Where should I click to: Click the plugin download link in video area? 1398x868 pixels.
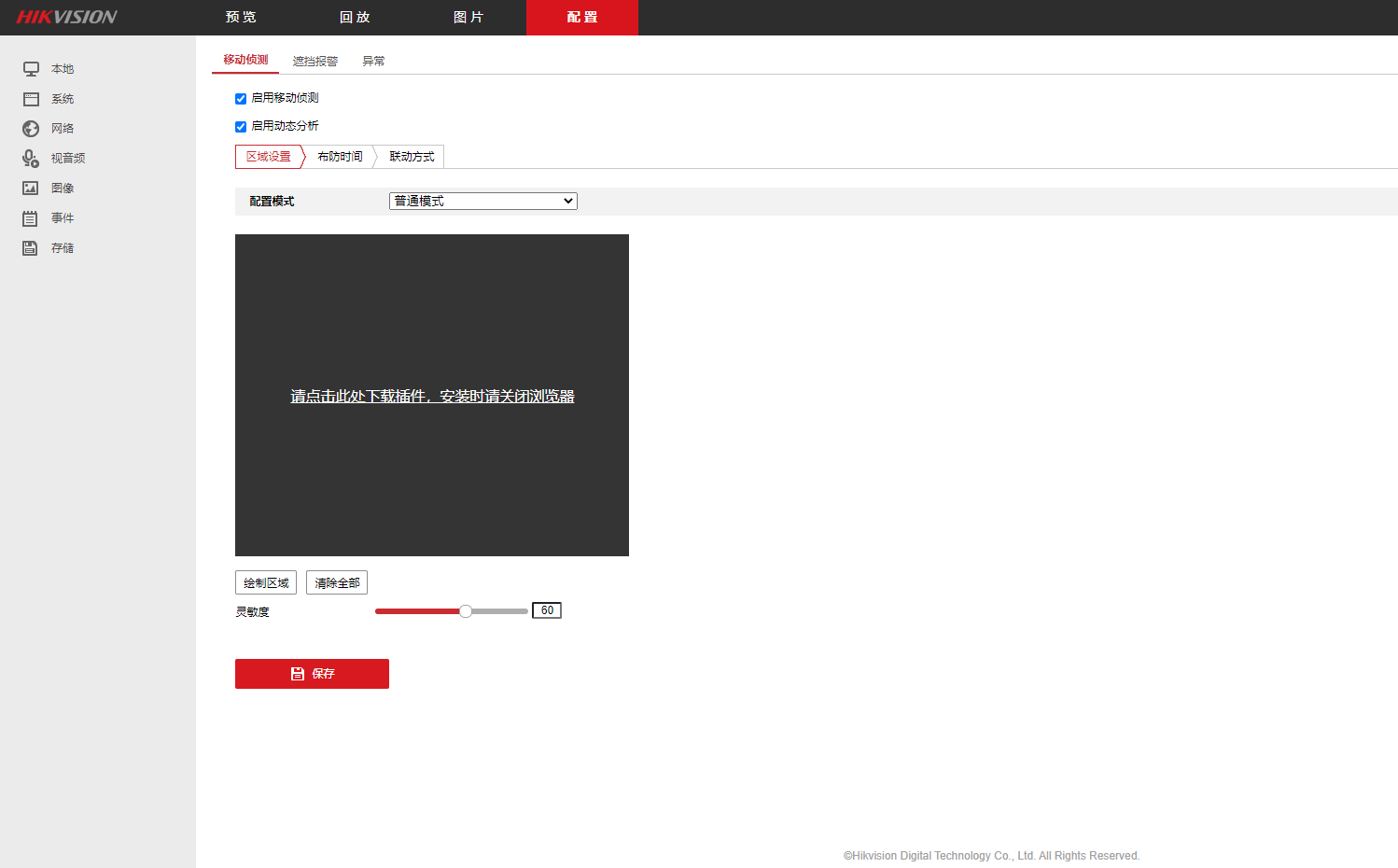(432, 397)
